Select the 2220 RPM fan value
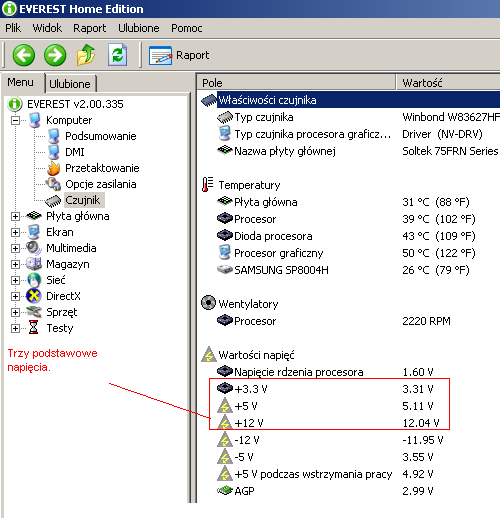The width and height of the screenshot is (500, 518). tap(426, 321)
